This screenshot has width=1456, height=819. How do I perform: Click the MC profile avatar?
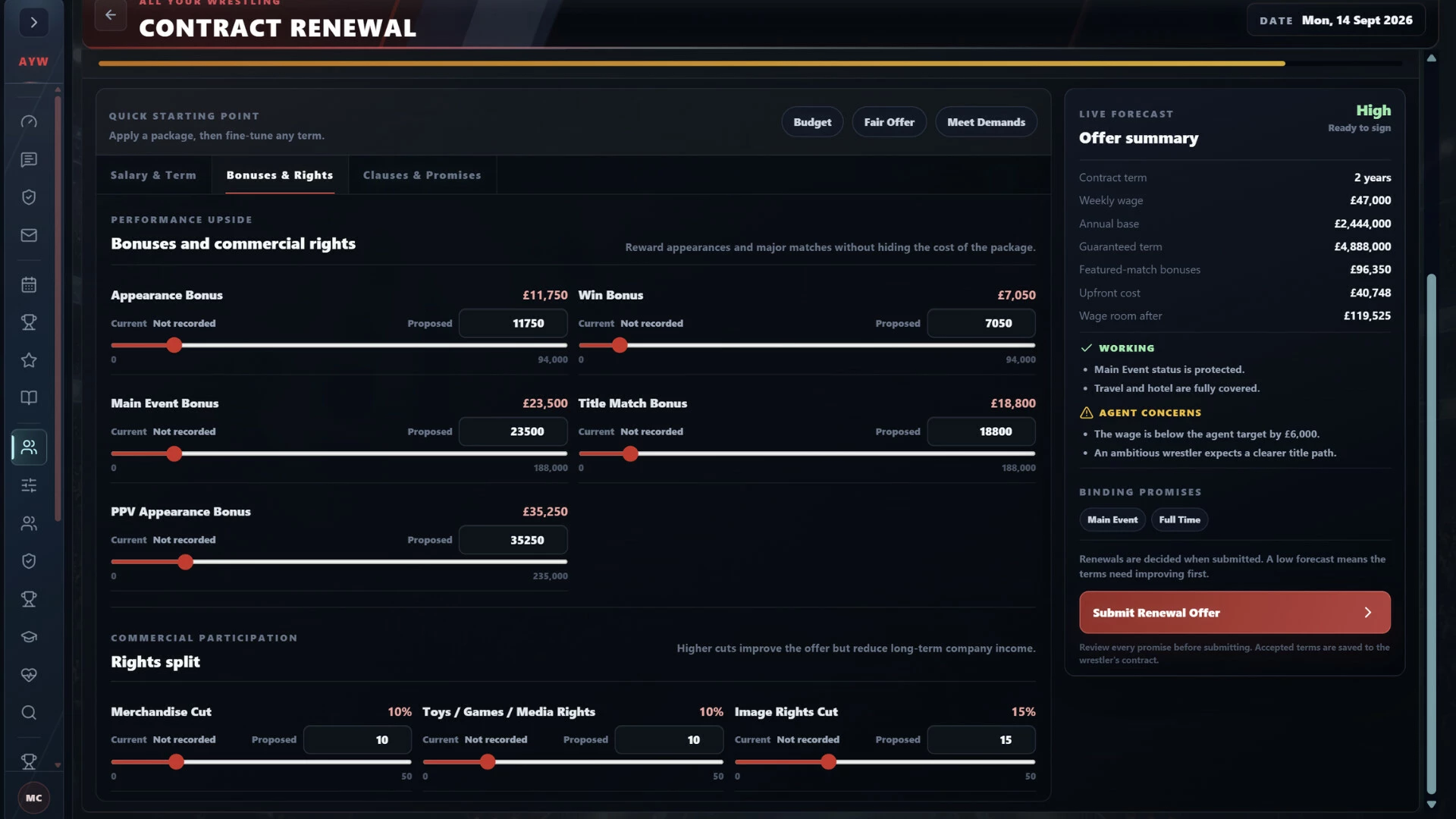pos(34,798)
